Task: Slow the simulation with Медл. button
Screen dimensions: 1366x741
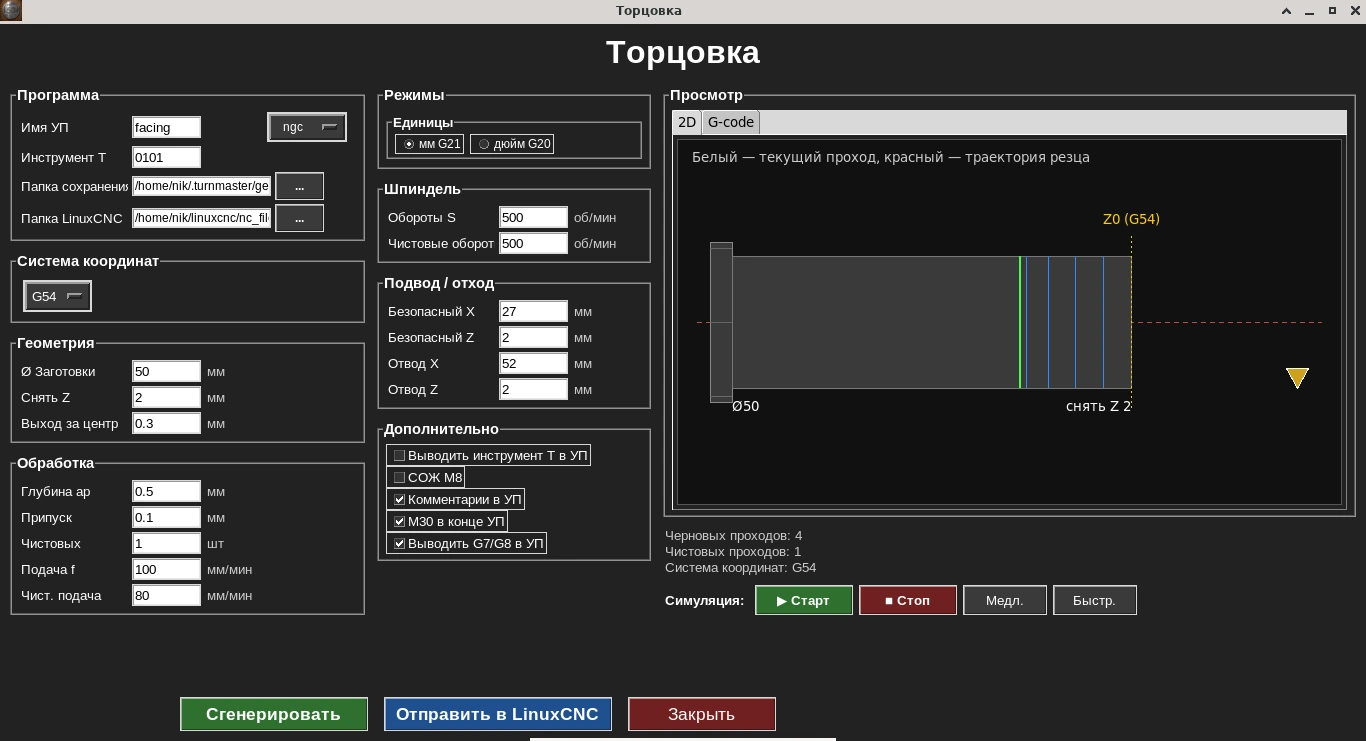Action: pyautogui.click(x=1004, y=600)
